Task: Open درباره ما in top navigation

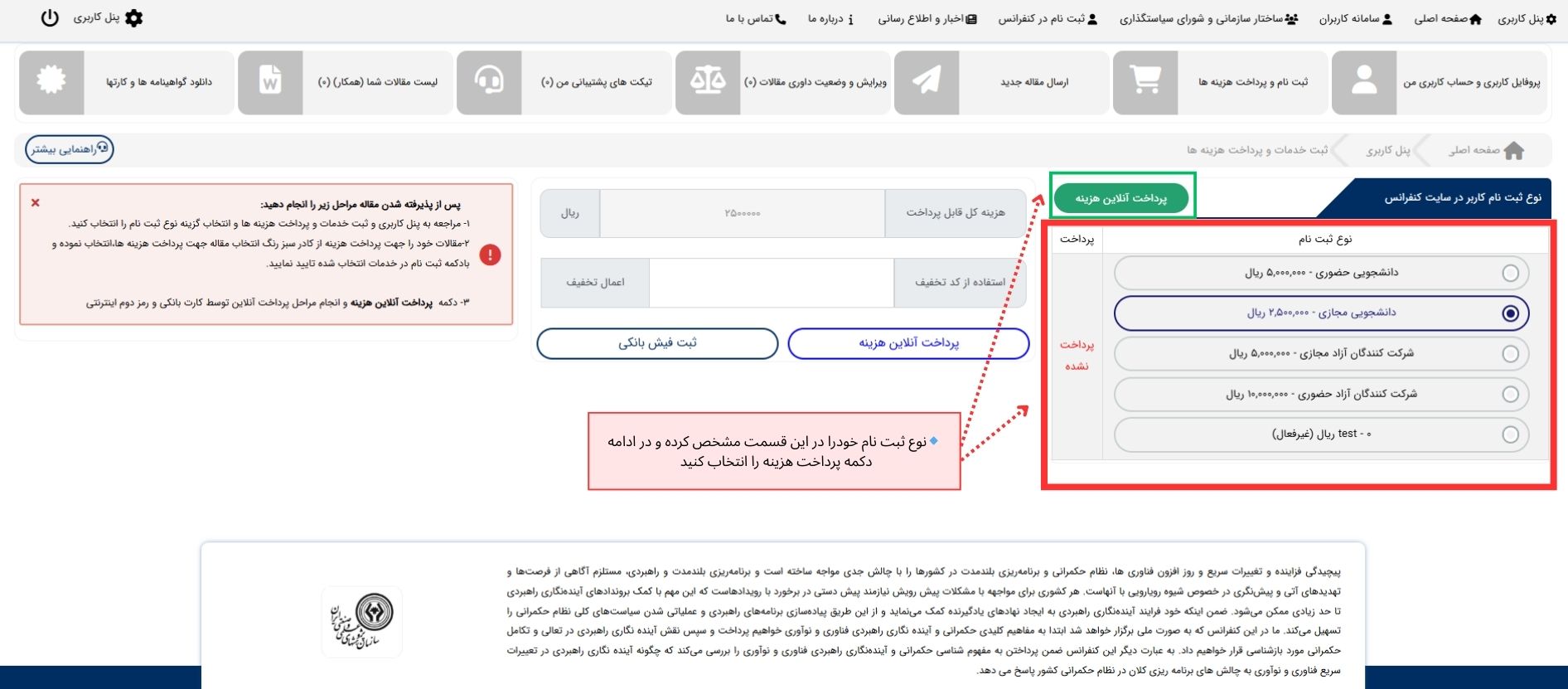Action: [831, 19]
